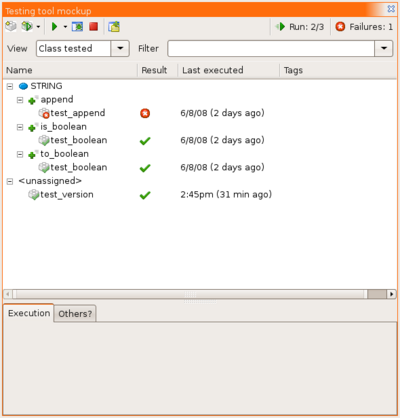Collapse the append node
The image size is (400, 418).
pyautogui.click(x=20, y=100)
